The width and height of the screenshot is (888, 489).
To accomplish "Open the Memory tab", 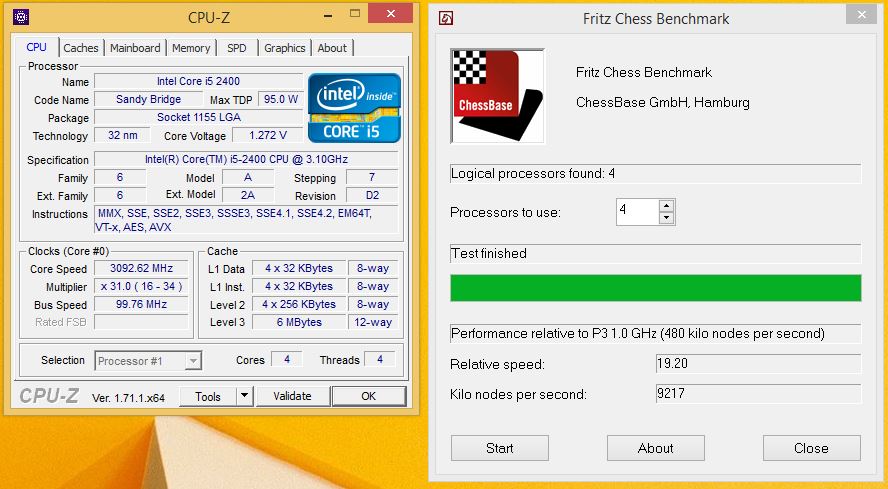I will coord(191,48).
